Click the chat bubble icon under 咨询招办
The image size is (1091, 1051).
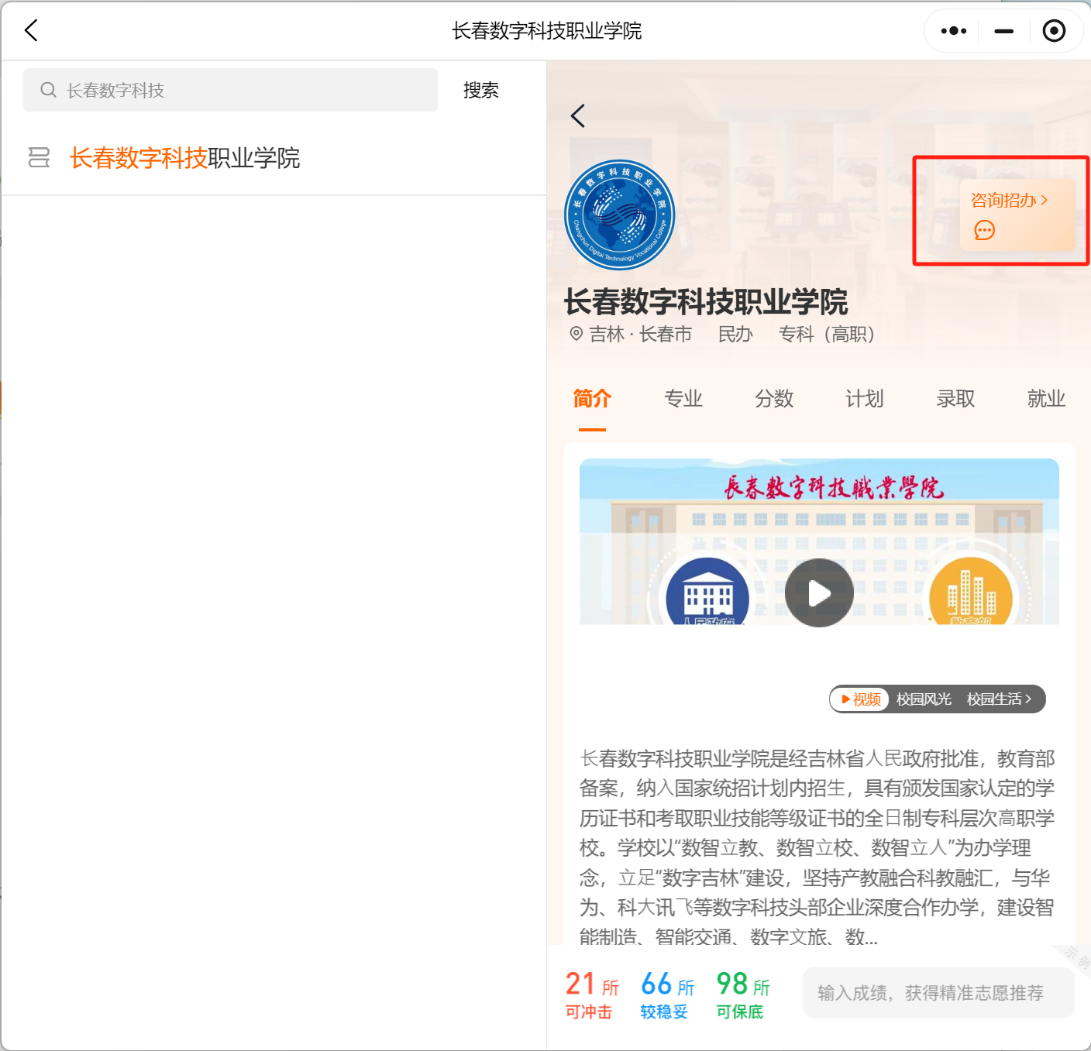[984, 230]
